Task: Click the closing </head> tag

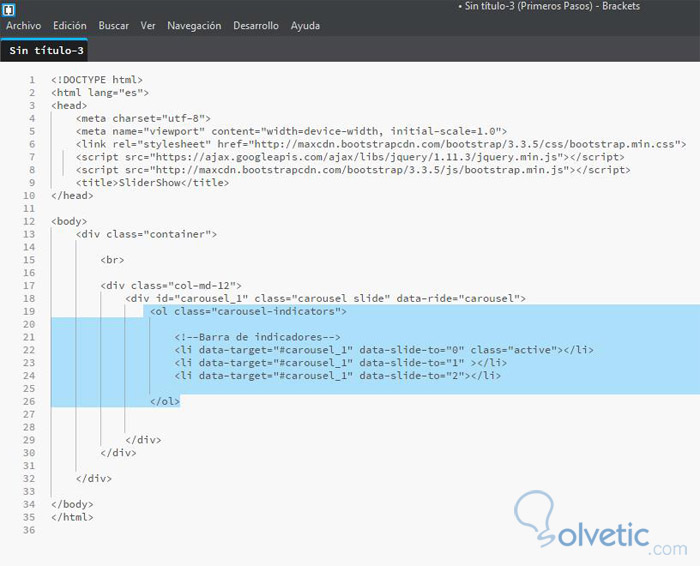Action: 72,196
